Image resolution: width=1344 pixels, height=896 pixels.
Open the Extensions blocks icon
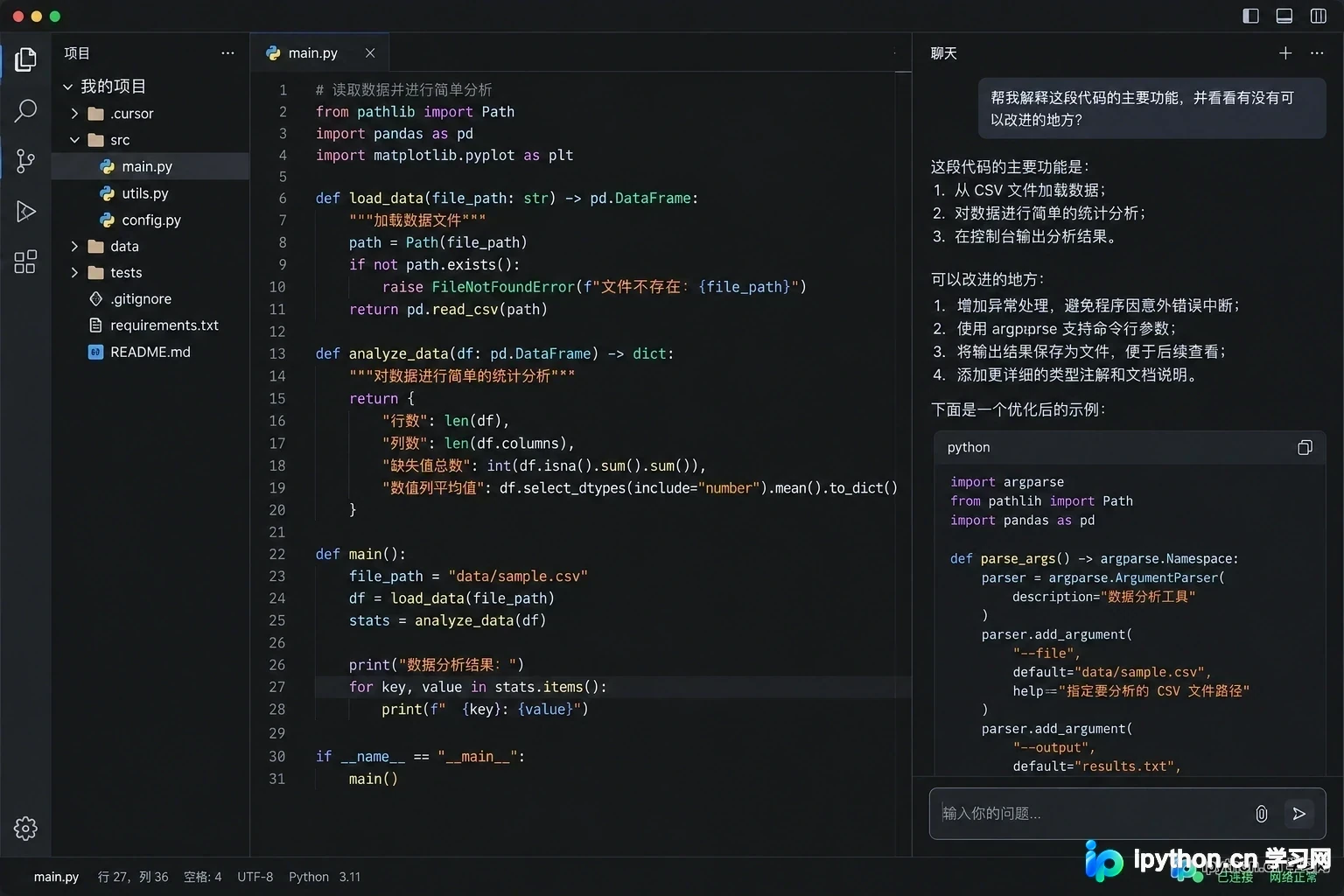coord(25,261)
